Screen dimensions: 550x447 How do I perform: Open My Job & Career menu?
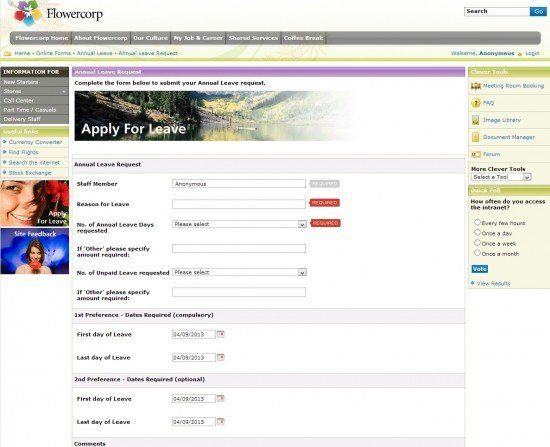point(198,38)
